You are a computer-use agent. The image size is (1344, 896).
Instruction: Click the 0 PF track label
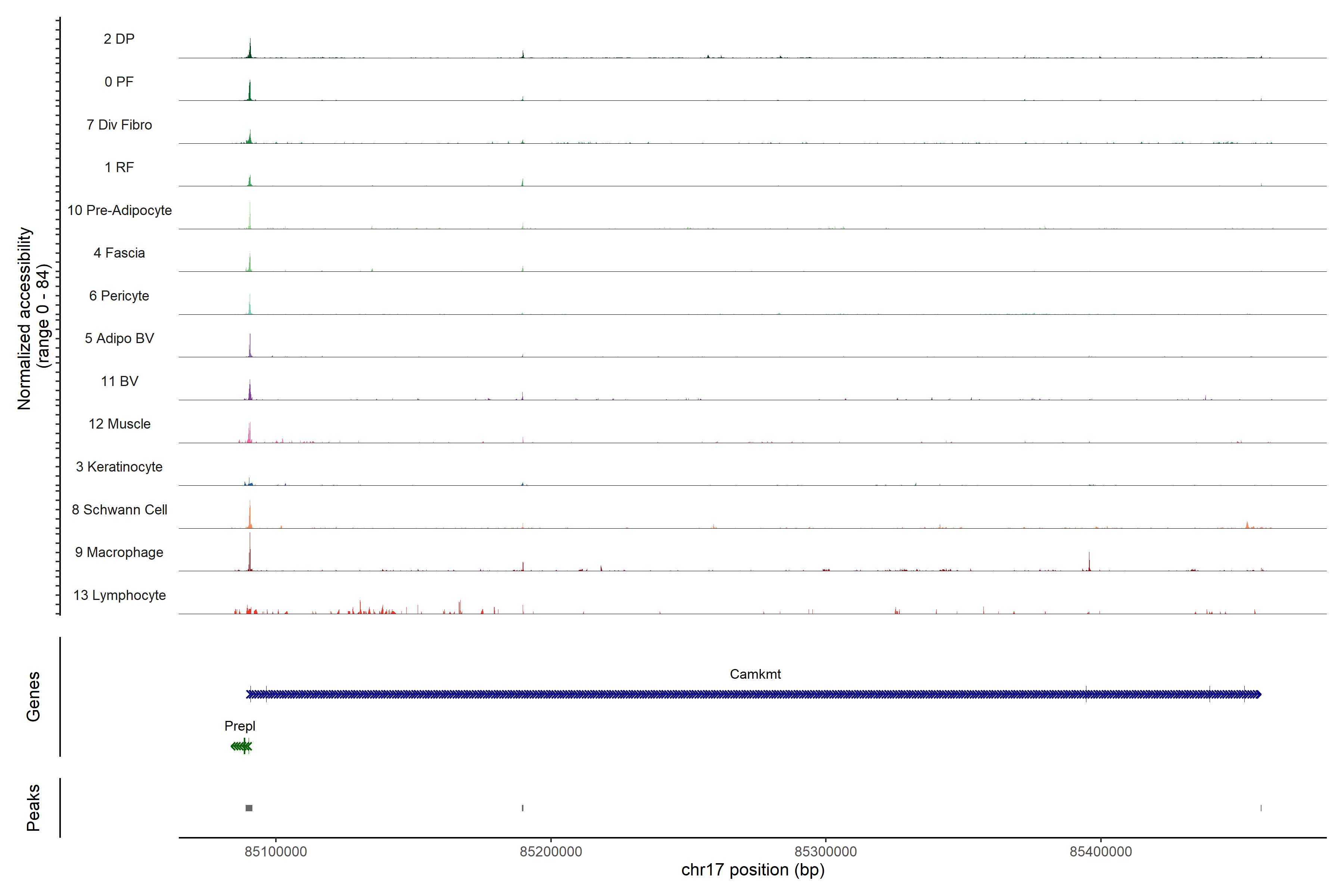pos(119,82)
